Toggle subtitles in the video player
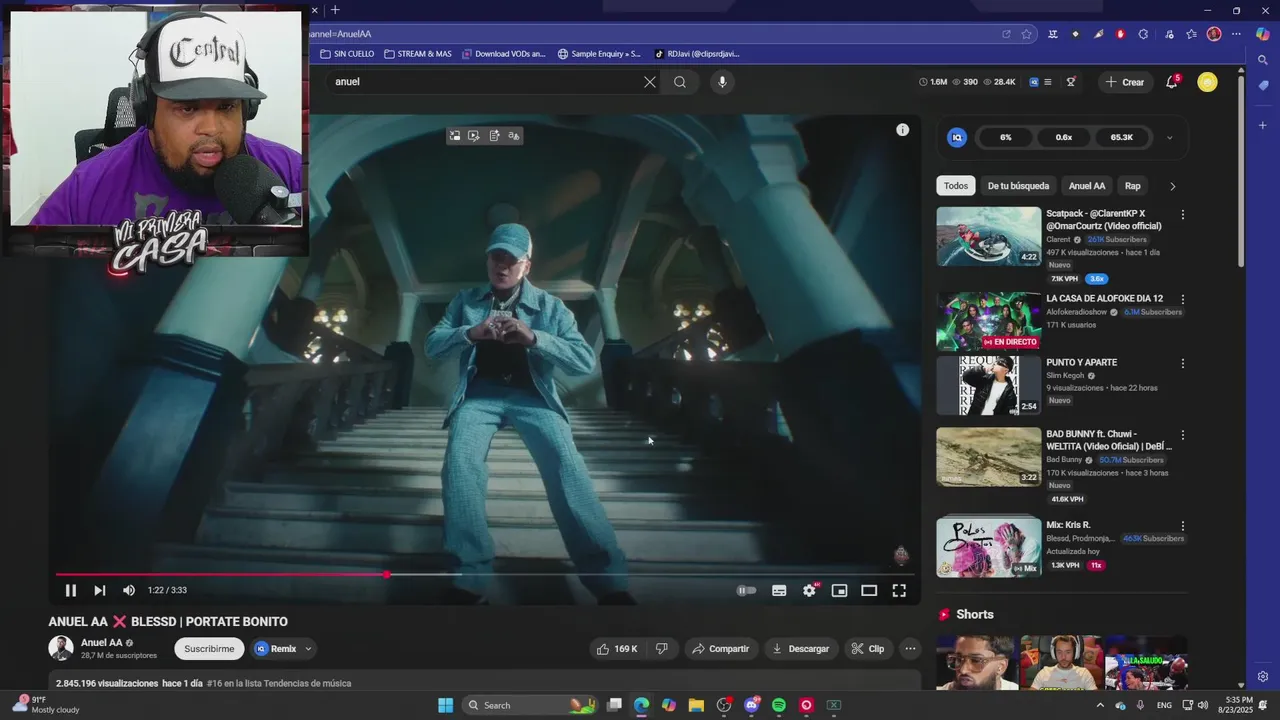This screenshot has width=1280, height=720. point(779,590)
